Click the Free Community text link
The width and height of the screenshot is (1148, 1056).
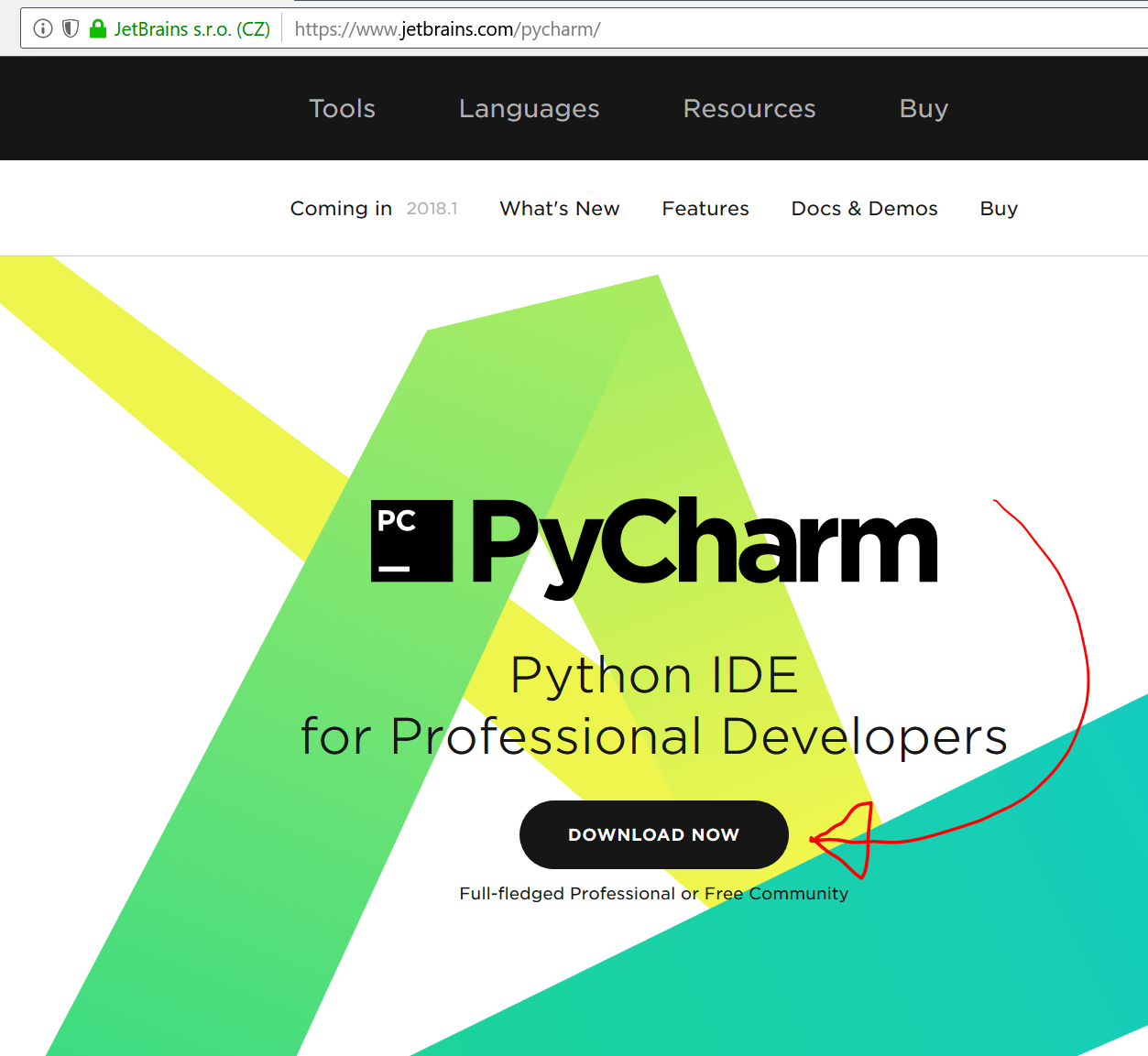[776, 893]
